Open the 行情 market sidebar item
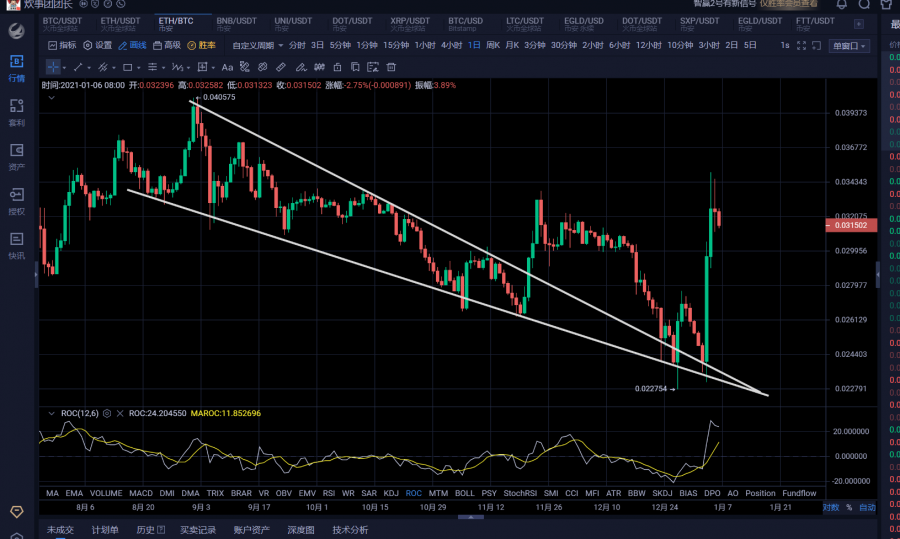 click(x=17, y=68)
